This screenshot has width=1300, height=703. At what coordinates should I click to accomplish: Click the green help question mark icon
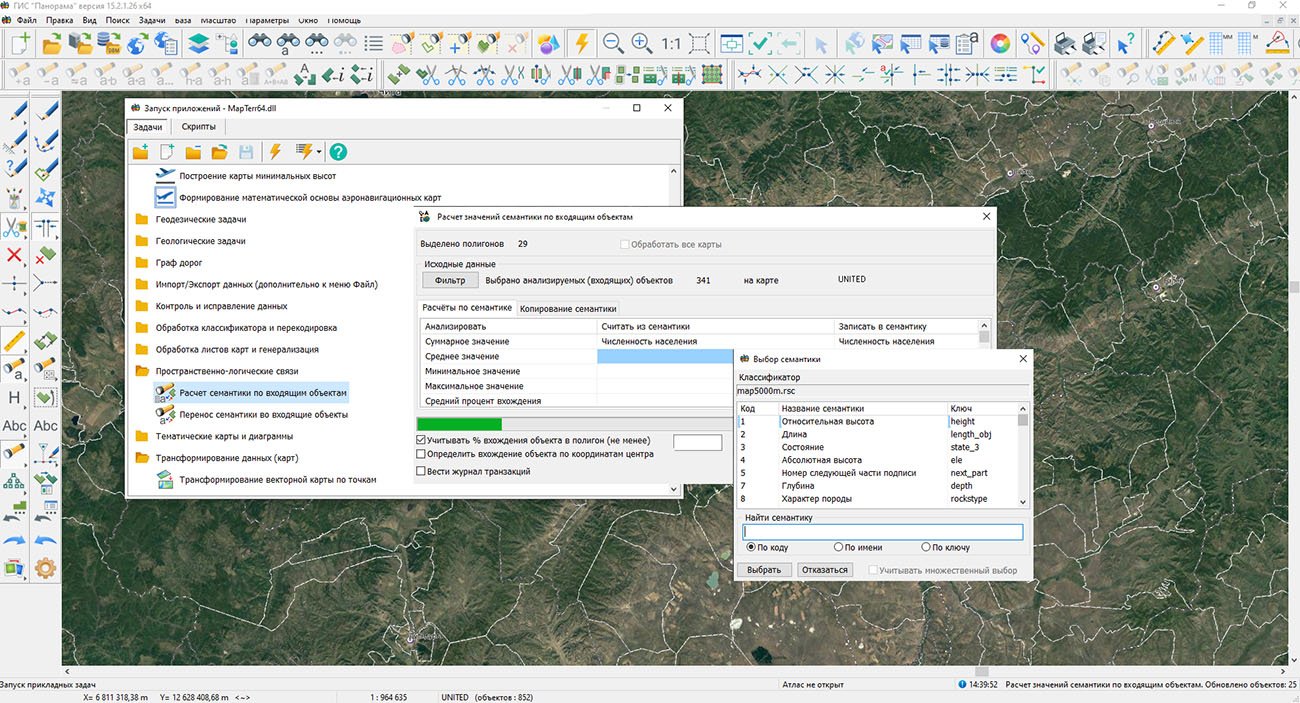pyautogui.click(x=338, y=152)
